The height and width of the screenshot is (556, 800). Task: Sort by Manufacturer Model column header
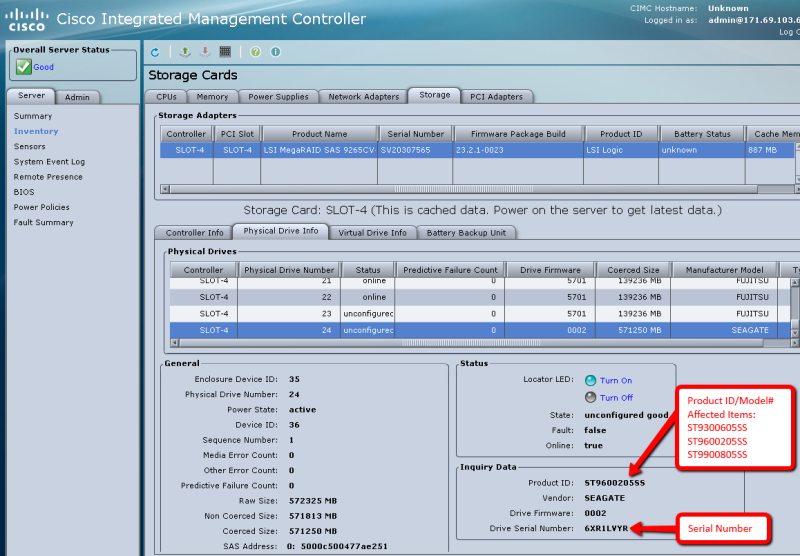[724, 270]
